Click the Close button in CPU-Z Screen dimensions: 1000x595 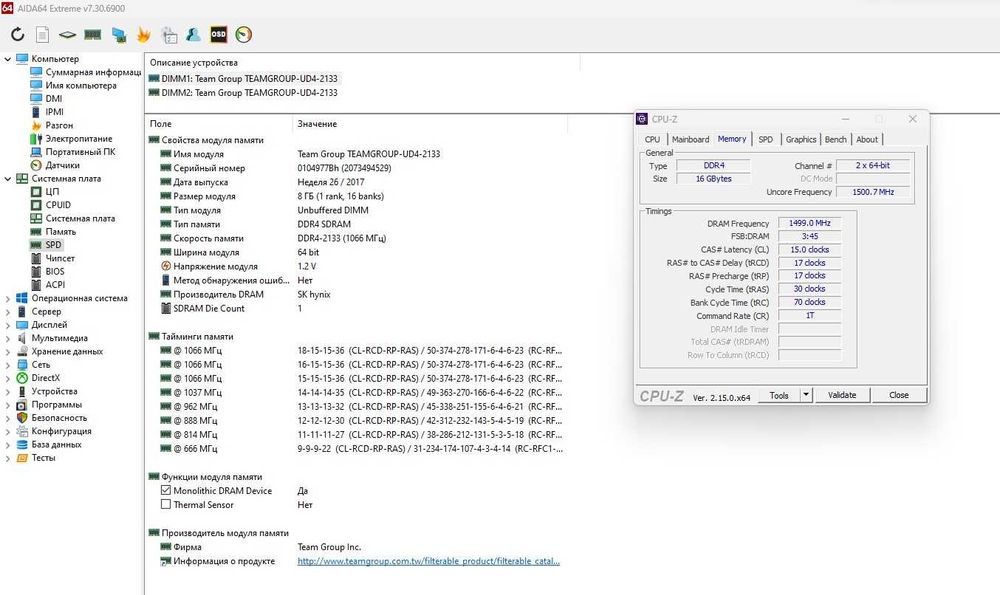[899, 395]
